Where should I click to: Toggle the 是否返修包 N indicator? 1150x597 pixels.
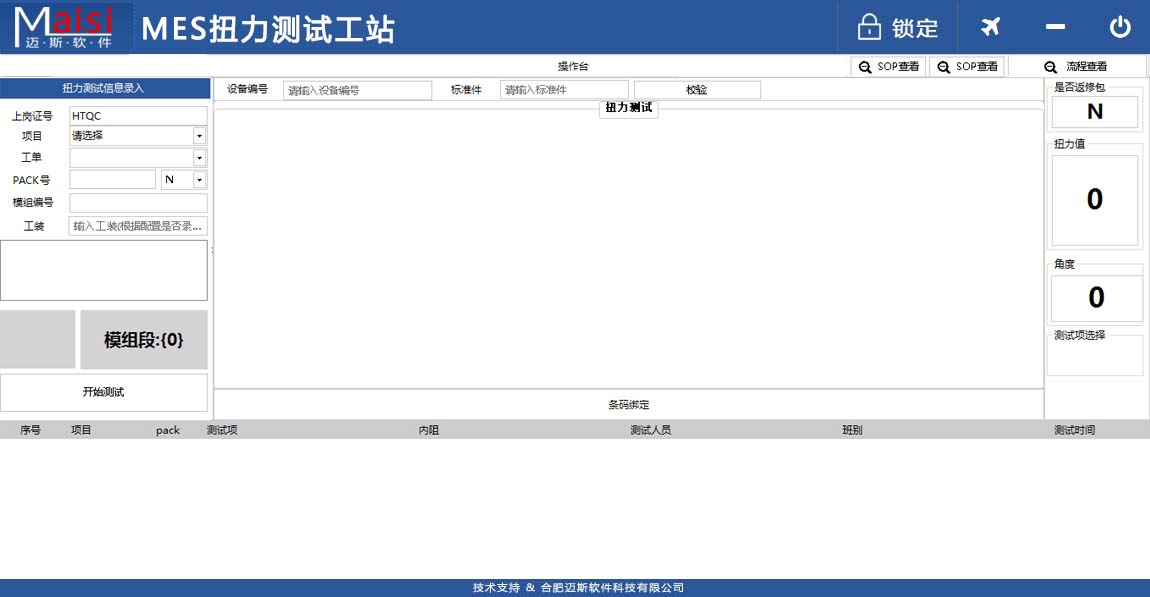1095,112
